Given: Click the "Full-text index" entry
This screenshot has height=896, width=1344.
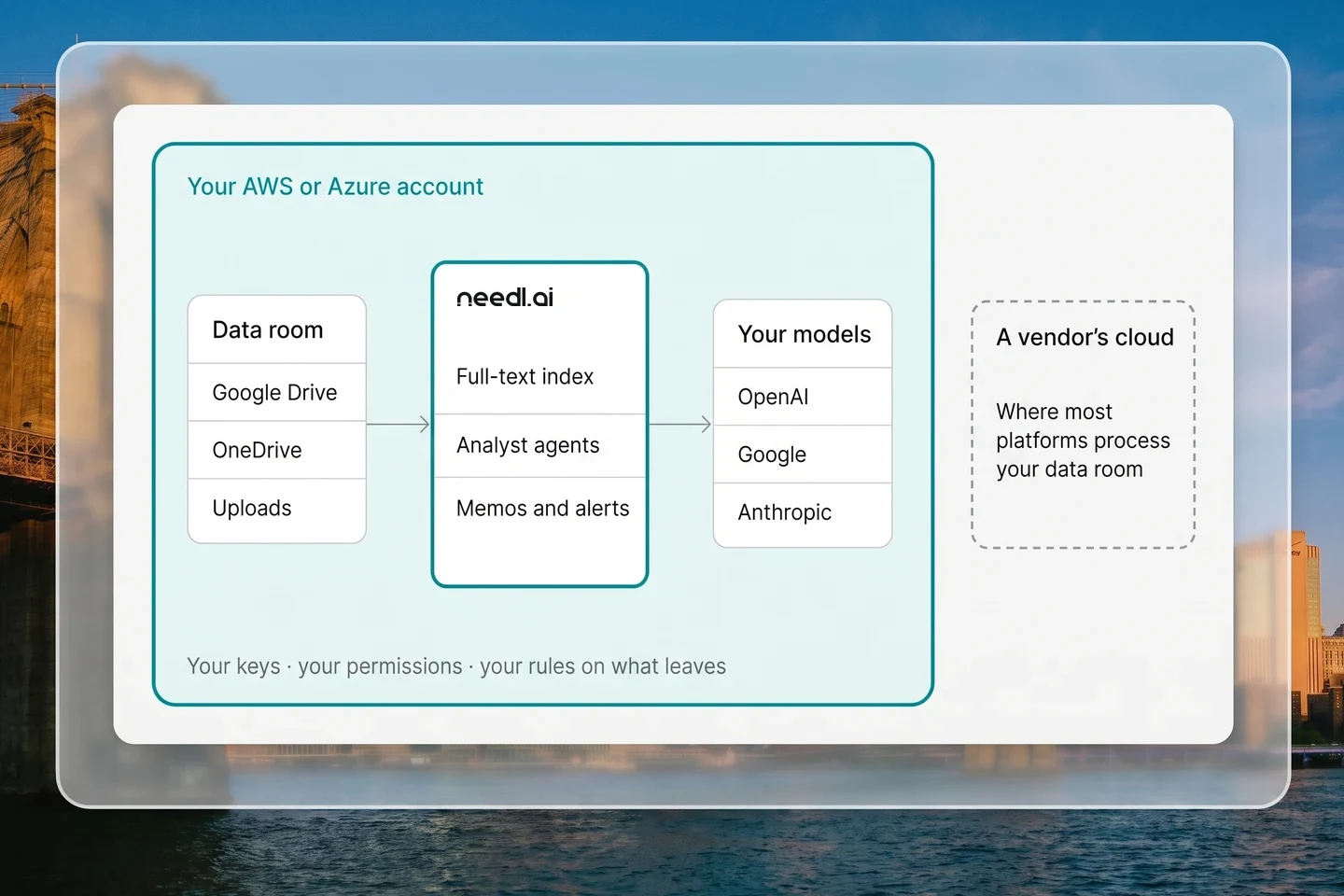Looking at the screenshot, I should click(x=525, y=377).
